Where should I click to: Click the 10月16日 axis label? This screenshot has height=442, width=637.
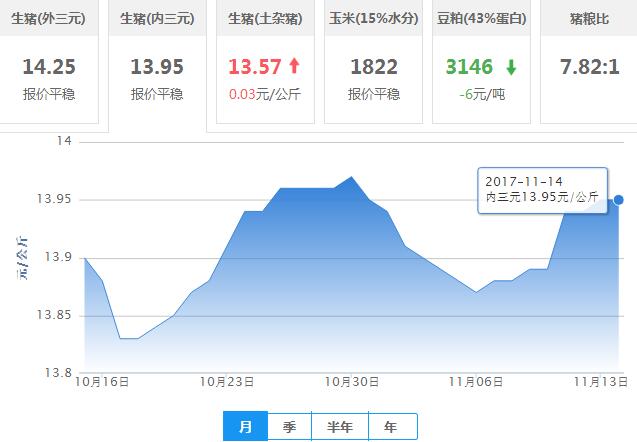102,382
